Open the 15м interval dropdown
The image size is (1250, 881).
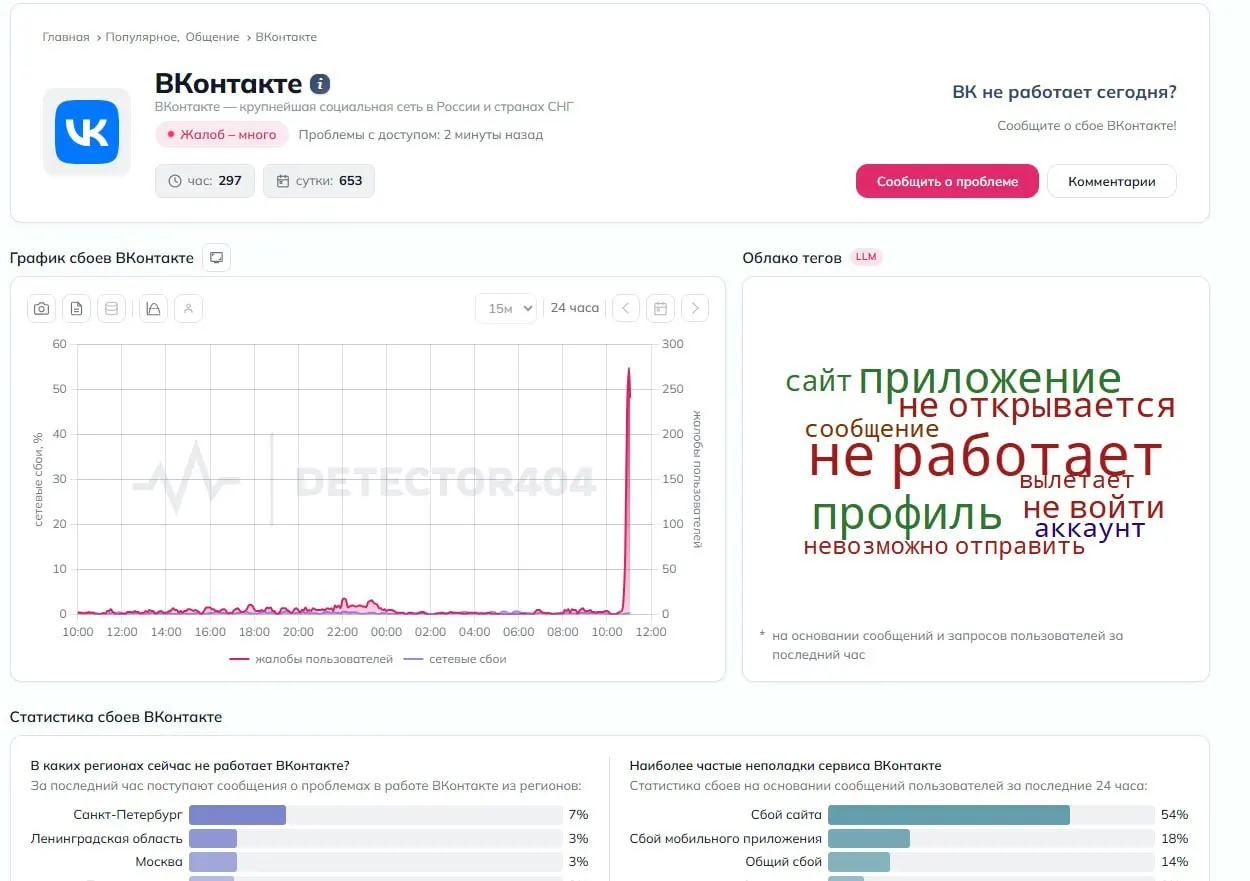(x=506, y=308)
